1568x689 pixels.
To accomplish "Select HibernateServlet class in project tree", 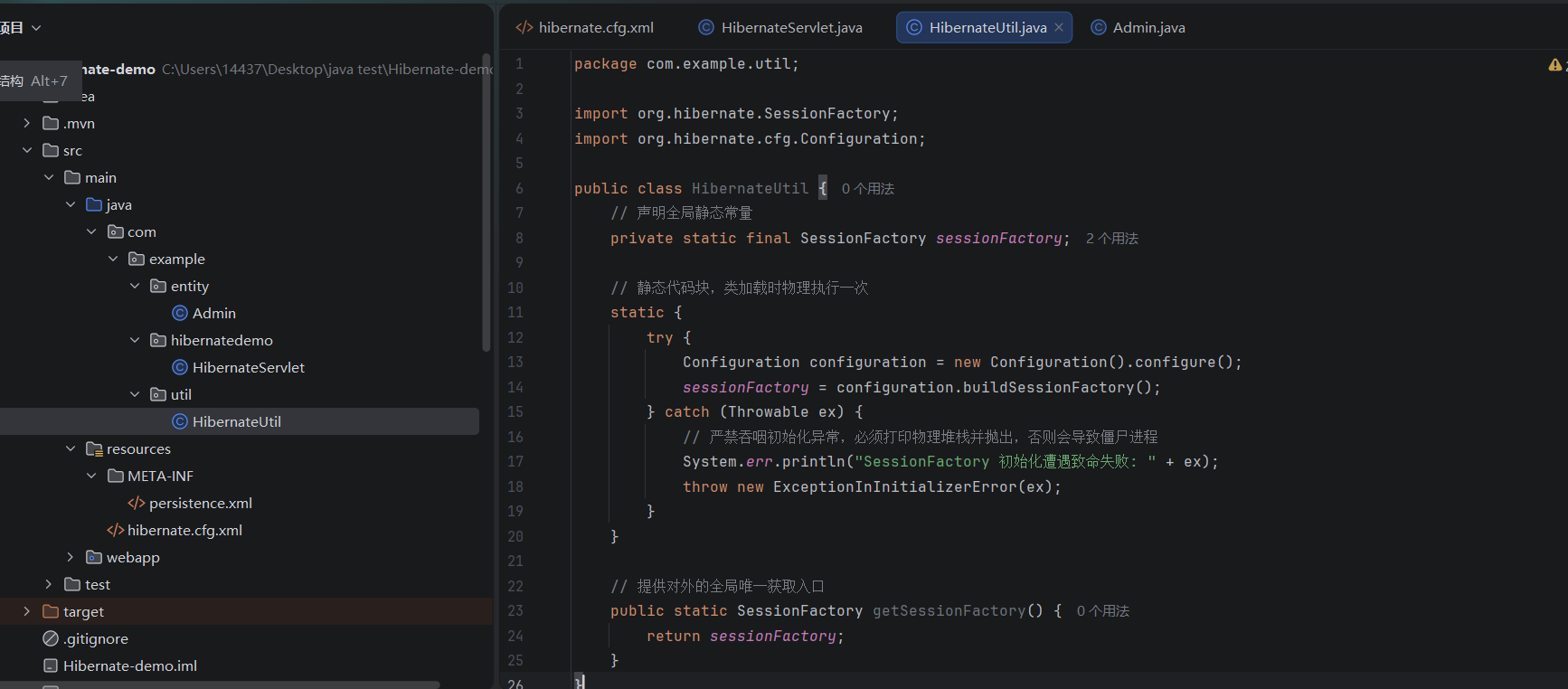I will click(249, 367).
